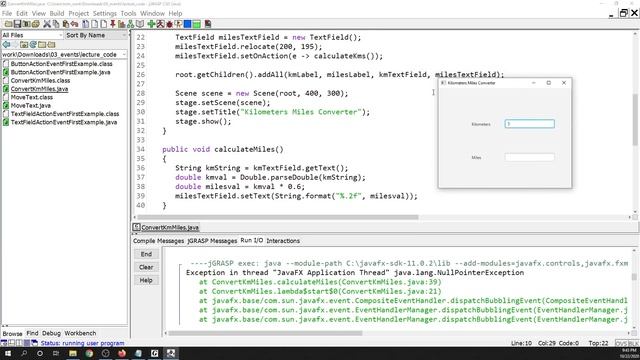
Task: Select the ConvertKmMiles.java editor tab
Action: pos(166,227)
